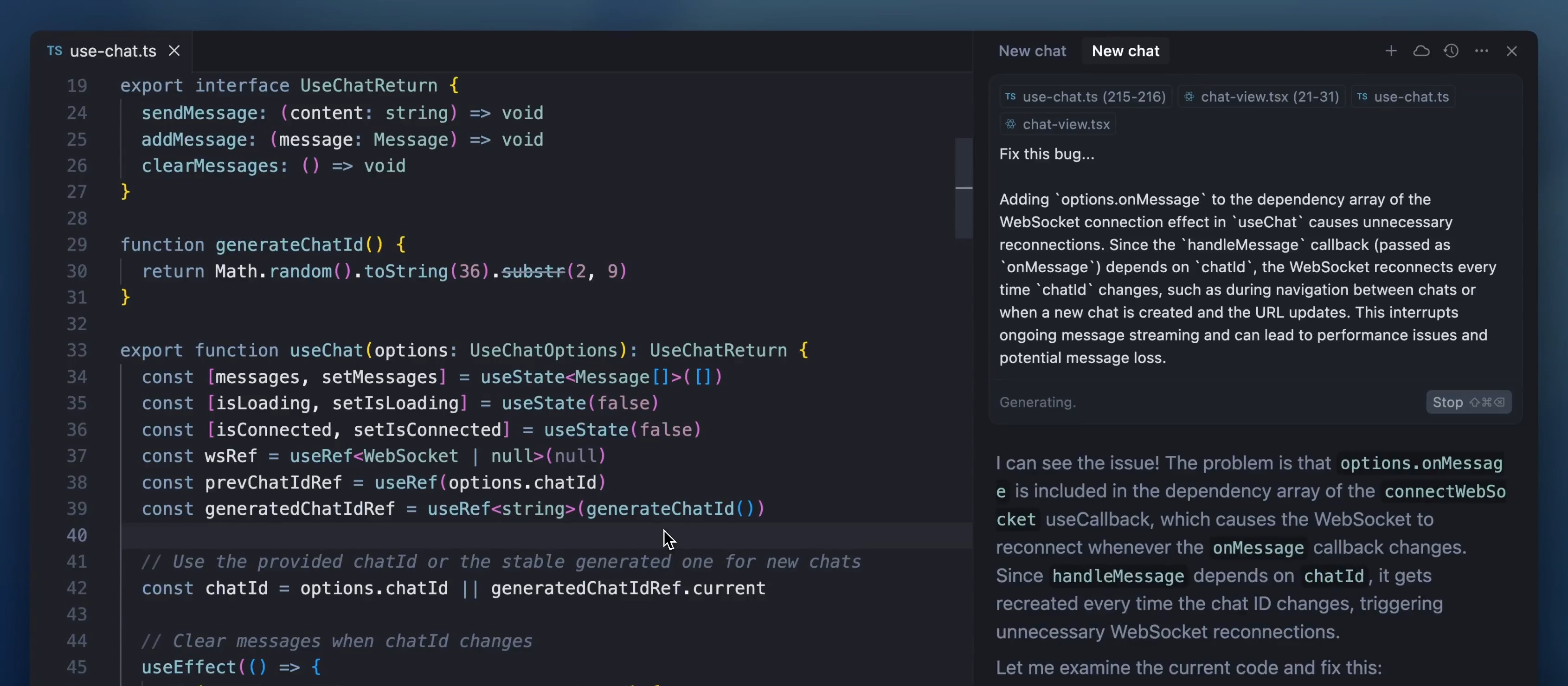Click 'generateChatId' function name on line 29

pos(289,245)
